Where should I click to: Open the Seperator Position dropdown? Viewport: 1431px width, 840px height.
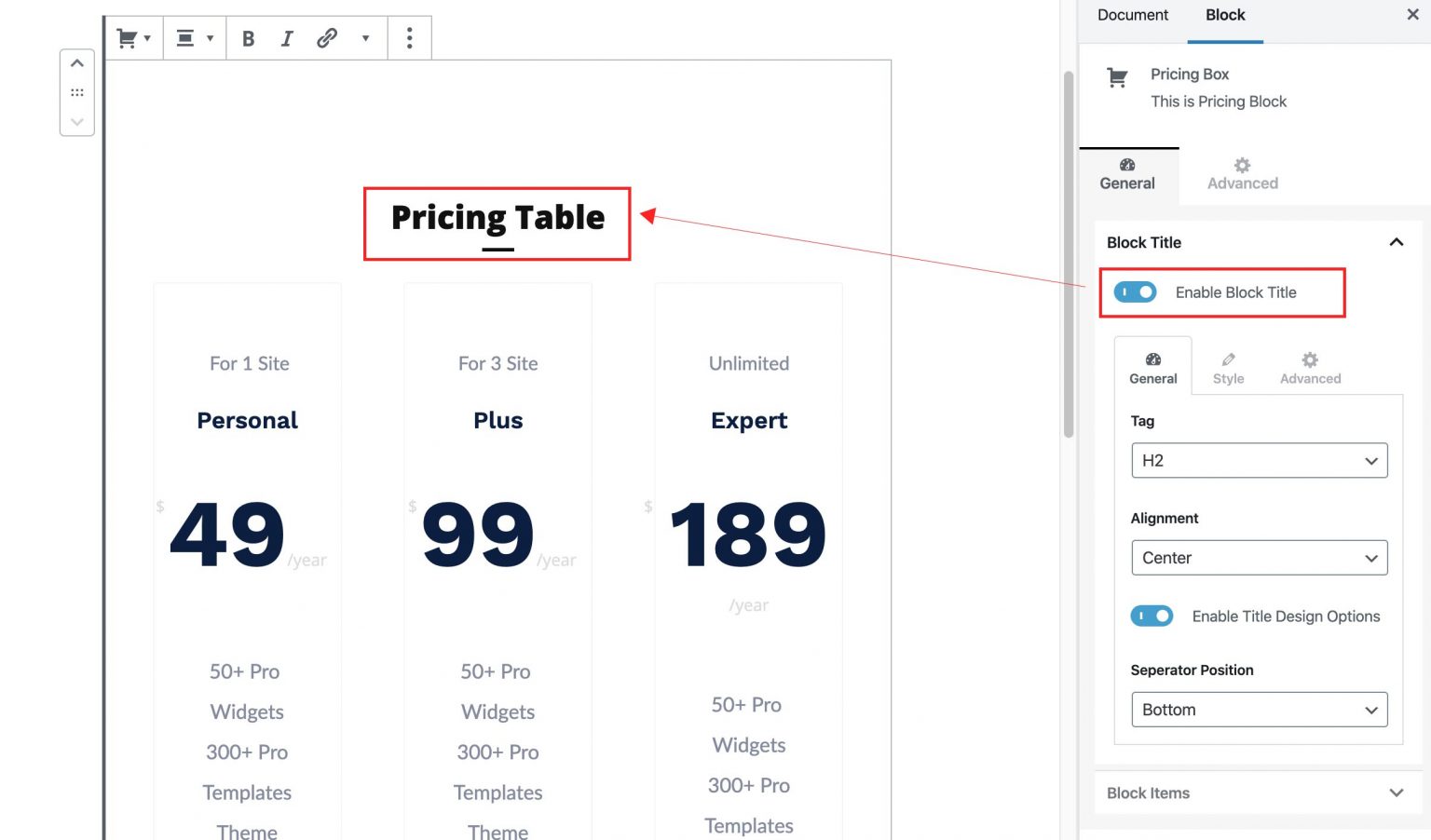1259,709
